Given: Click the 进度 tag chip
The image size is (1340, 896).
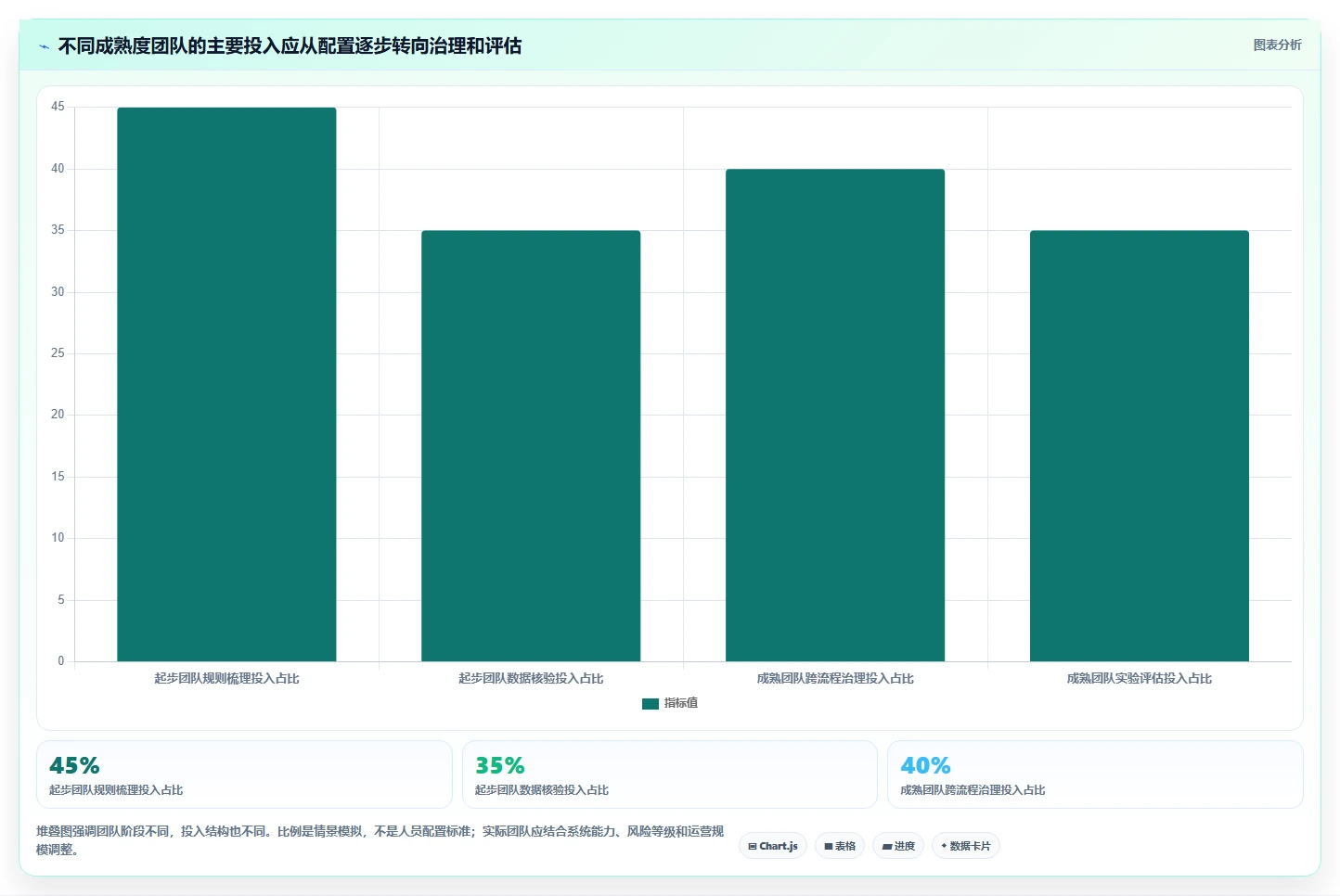Looking at the screenshot, I should click(898, 846).
